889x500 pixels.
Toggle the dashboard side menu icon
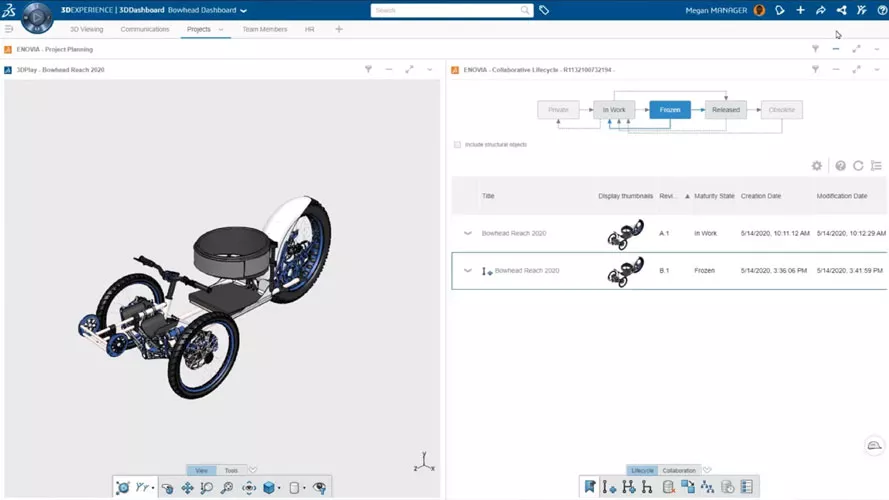9,29
